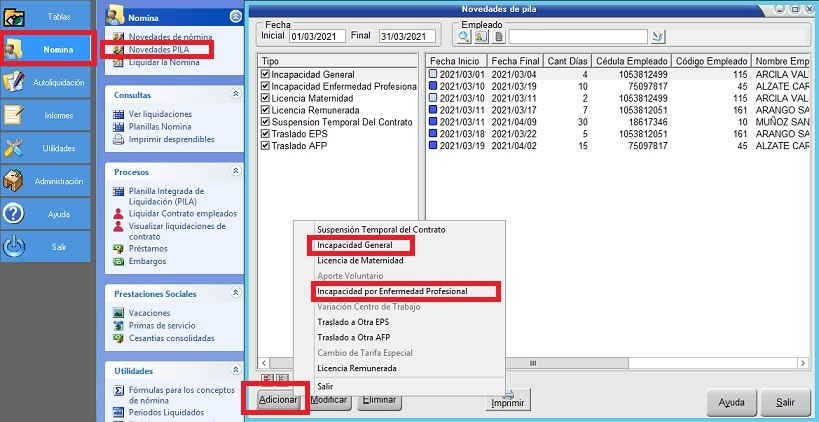Click the horizontal scrollbar under the records grid
Image resolution: width=819 pixels, height=422 pixels.
pyautogui.click(x=620, y=364)
